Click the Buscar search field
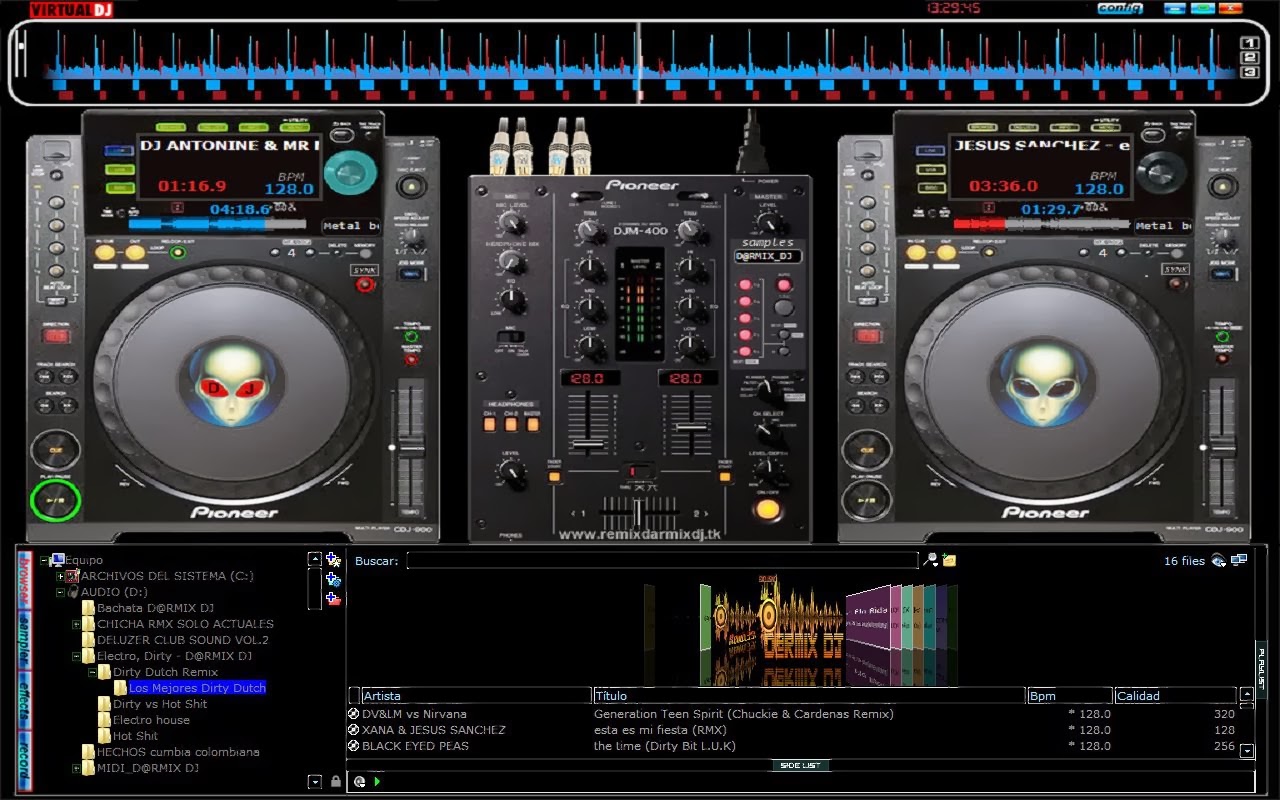The height and width of the screenshot is (800, 1280). tap(662, 561)
